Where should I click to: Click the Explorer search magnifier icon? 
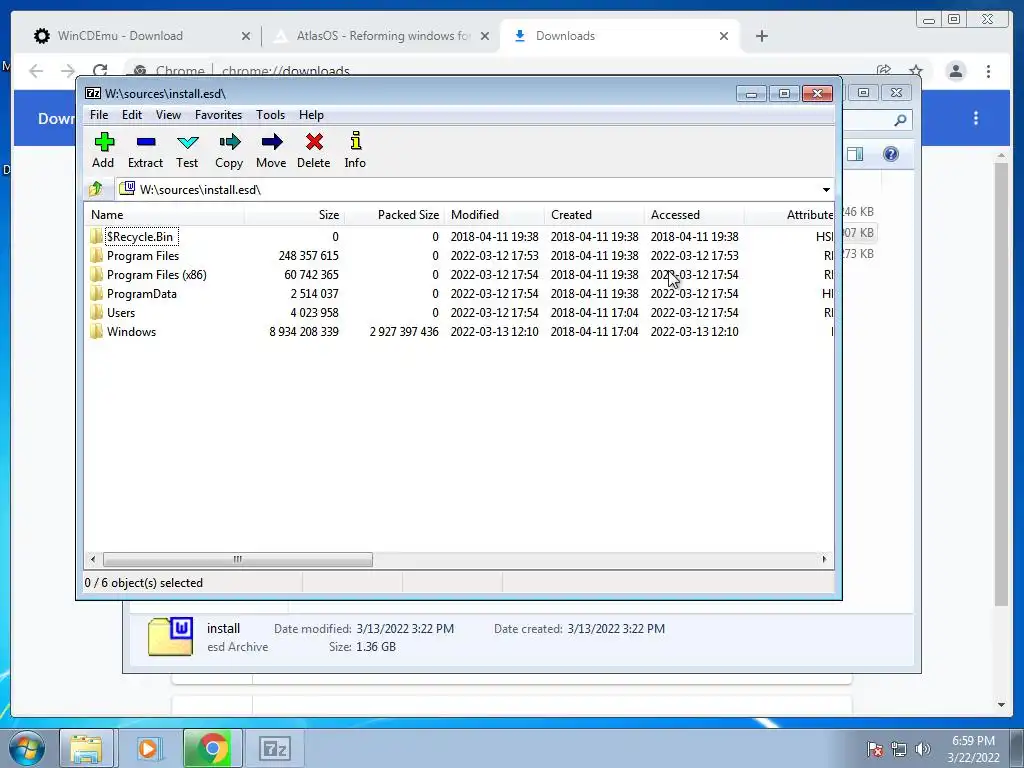(x=900, y=120)
